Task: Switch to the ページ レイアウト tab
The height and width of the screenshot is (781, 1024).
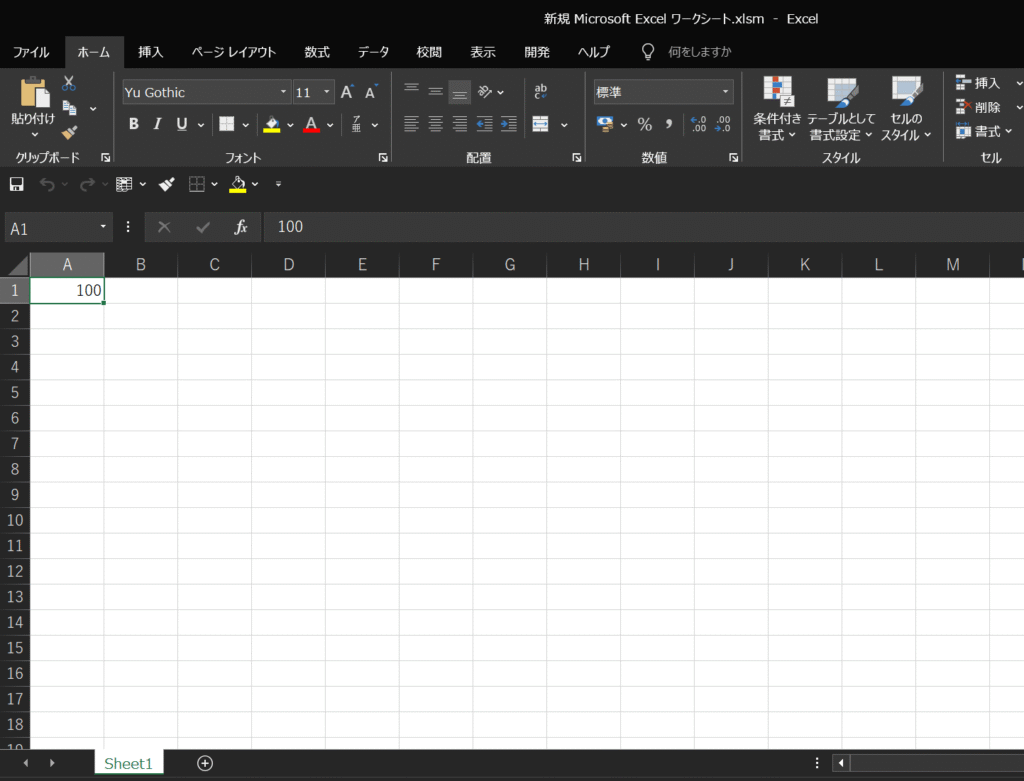Action: [234, 52]
